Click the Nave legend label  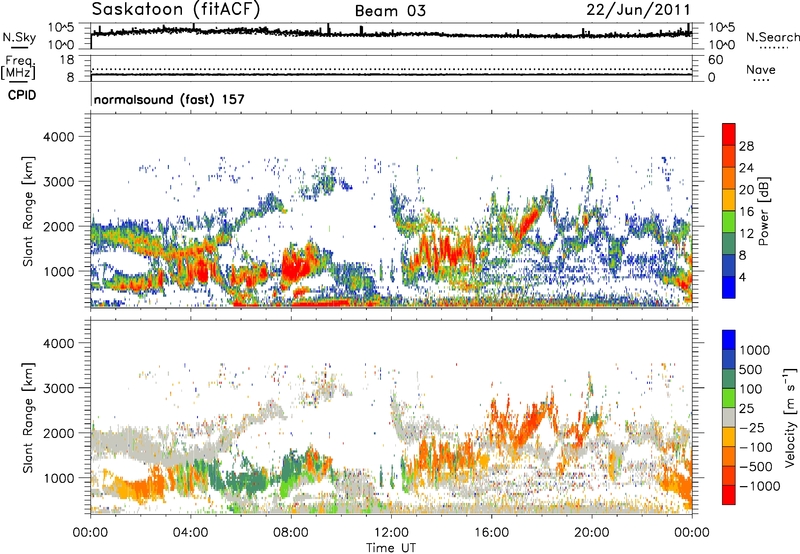(x=761, y=69)
